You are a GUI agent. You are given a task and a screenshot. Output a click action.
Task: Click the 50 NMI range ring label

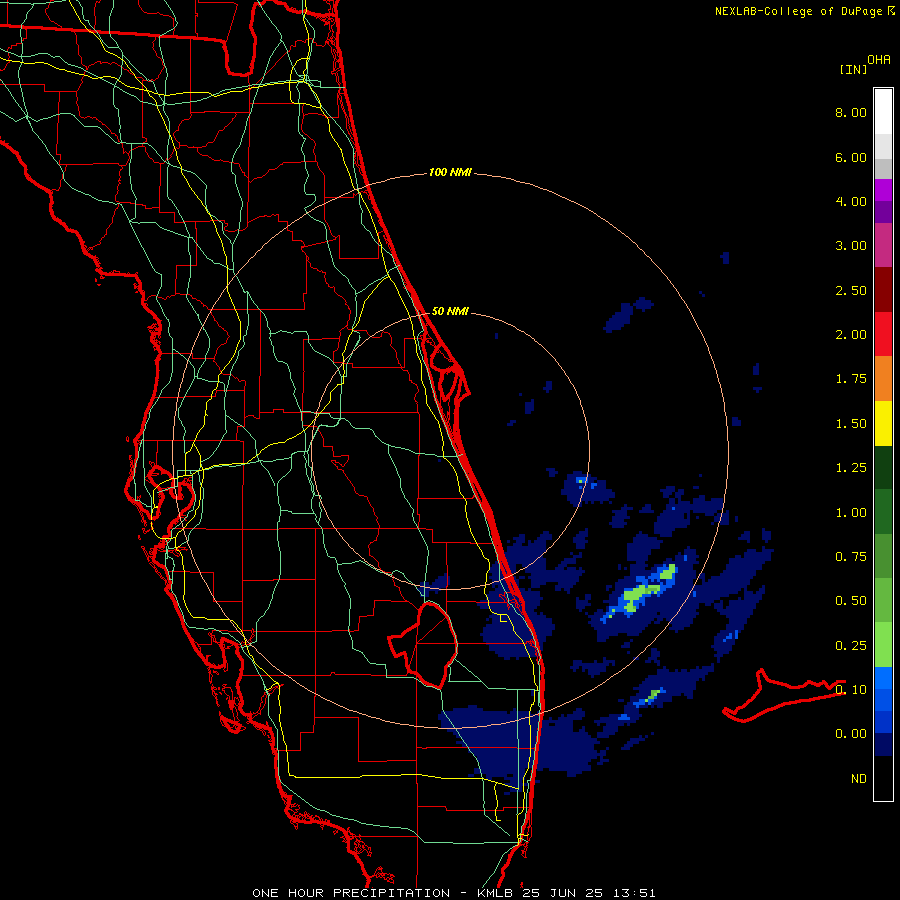(450, 311)
